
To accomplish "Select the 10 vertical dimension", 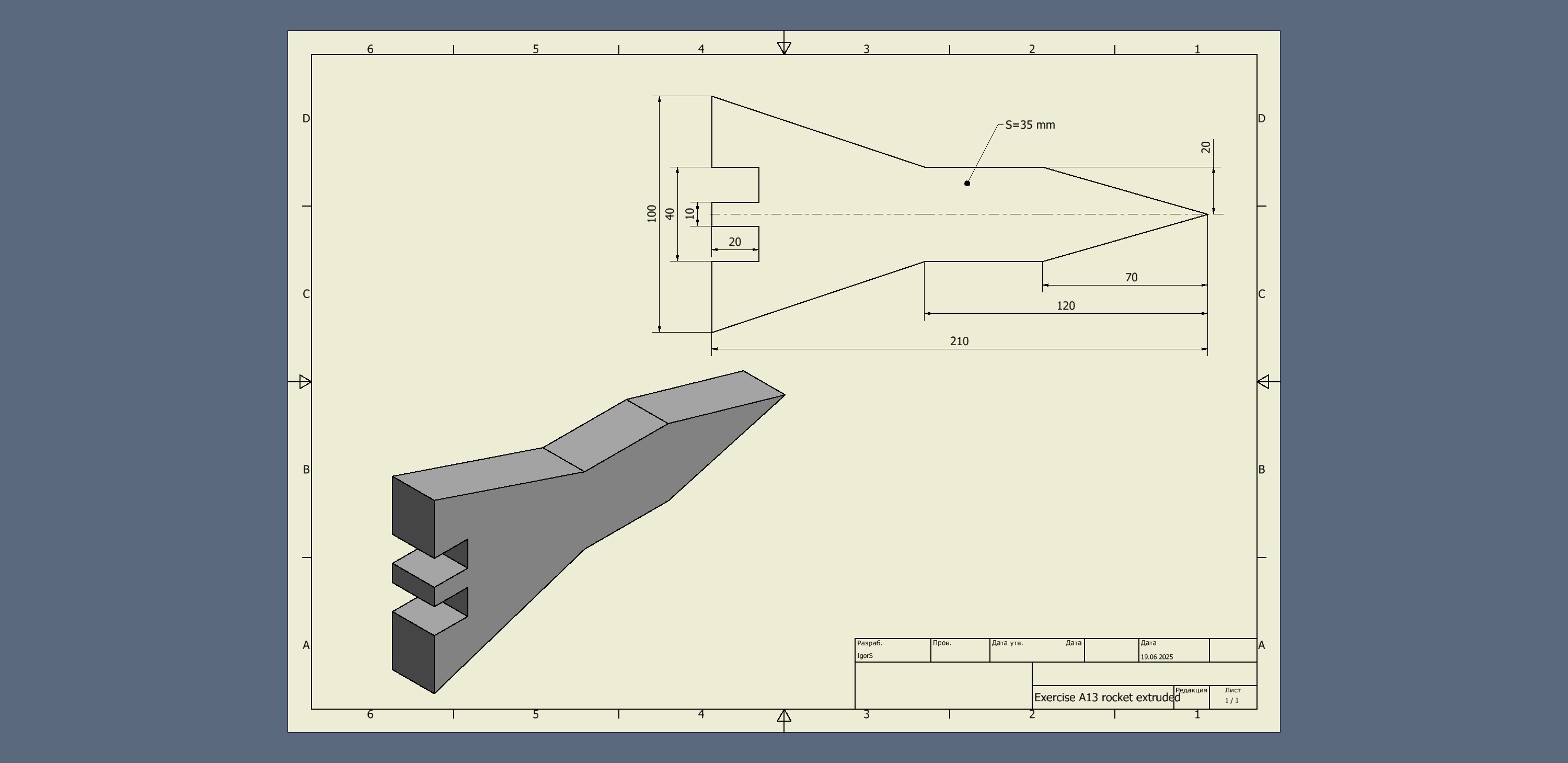I will point(689,213).
